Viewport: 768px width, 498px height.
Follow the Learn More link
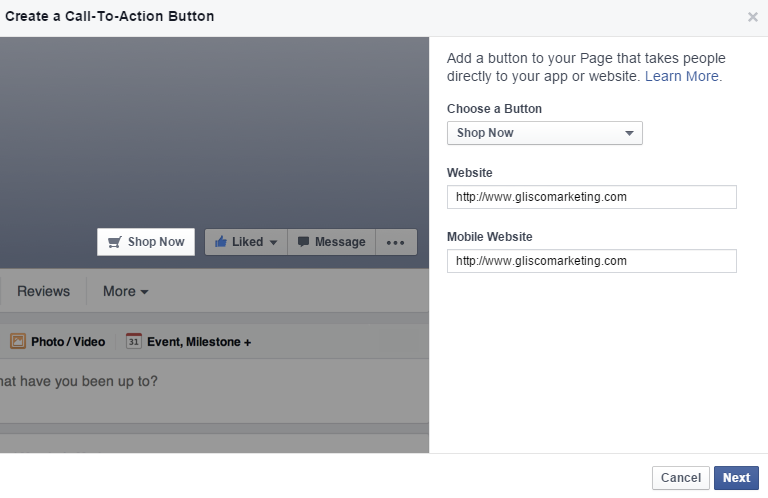681,76
